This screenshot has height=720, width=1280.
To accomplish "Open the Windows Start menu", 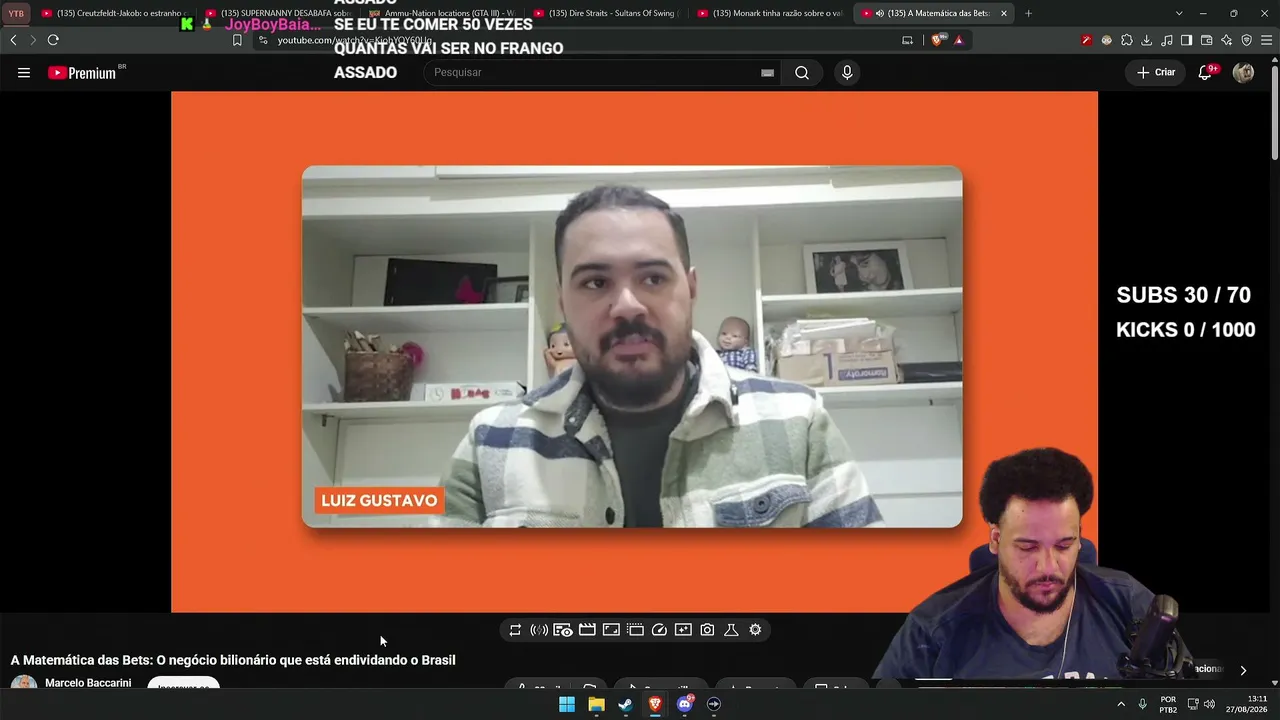I will (x=567, y=704).
